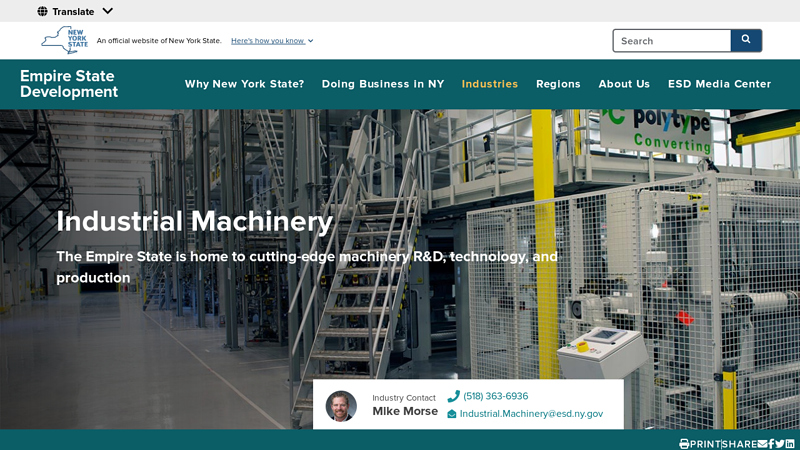Share page on Facebook icon
Image resolution: width=800 pixels, height=450 pixels.
click(x=771, y=444)
